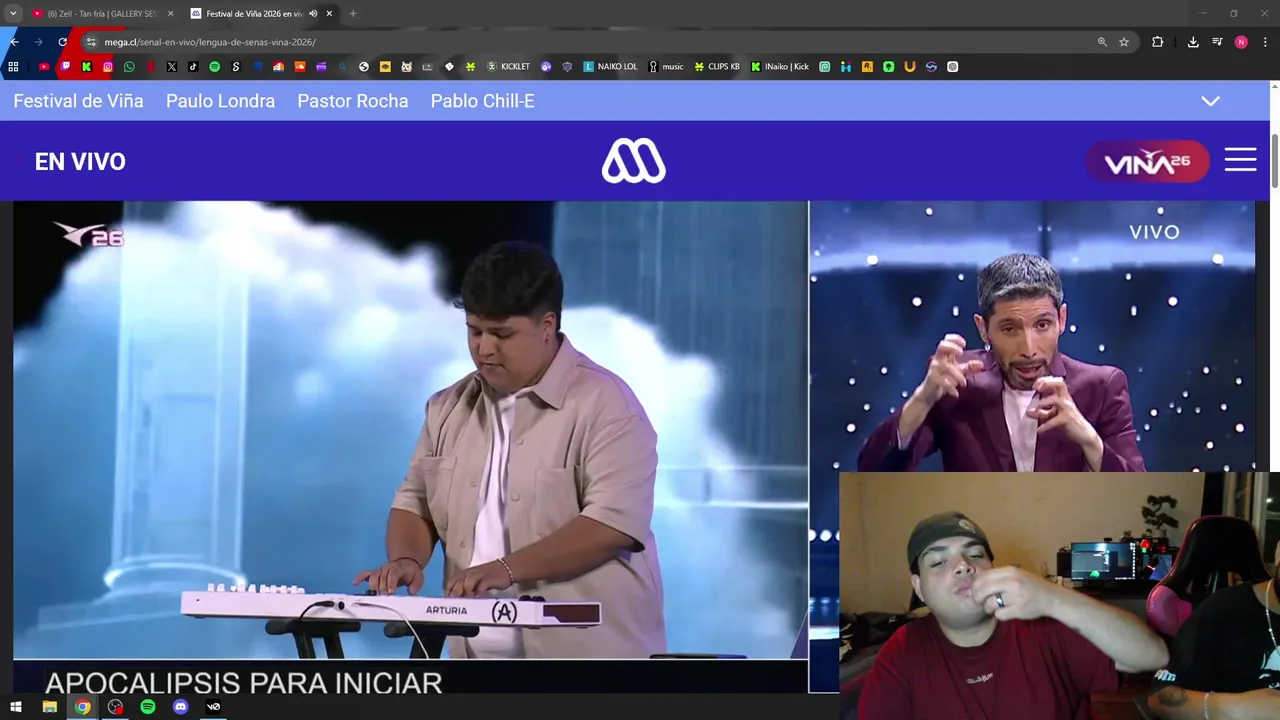Image resolution: width=1280 pixels, height=720 pixels.
Task: Open the Spotify bookmark icon
Action: click(214, 67)
